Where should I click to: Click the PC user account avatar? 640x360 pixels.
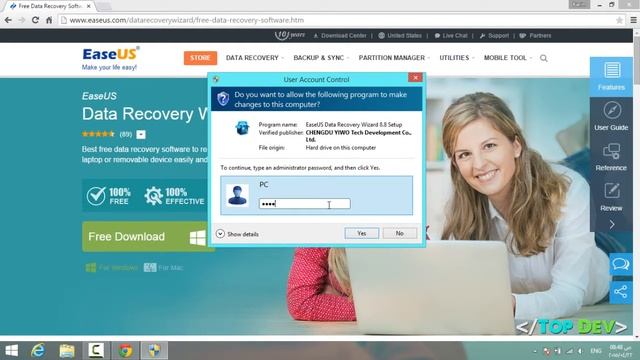coord(238,195)
